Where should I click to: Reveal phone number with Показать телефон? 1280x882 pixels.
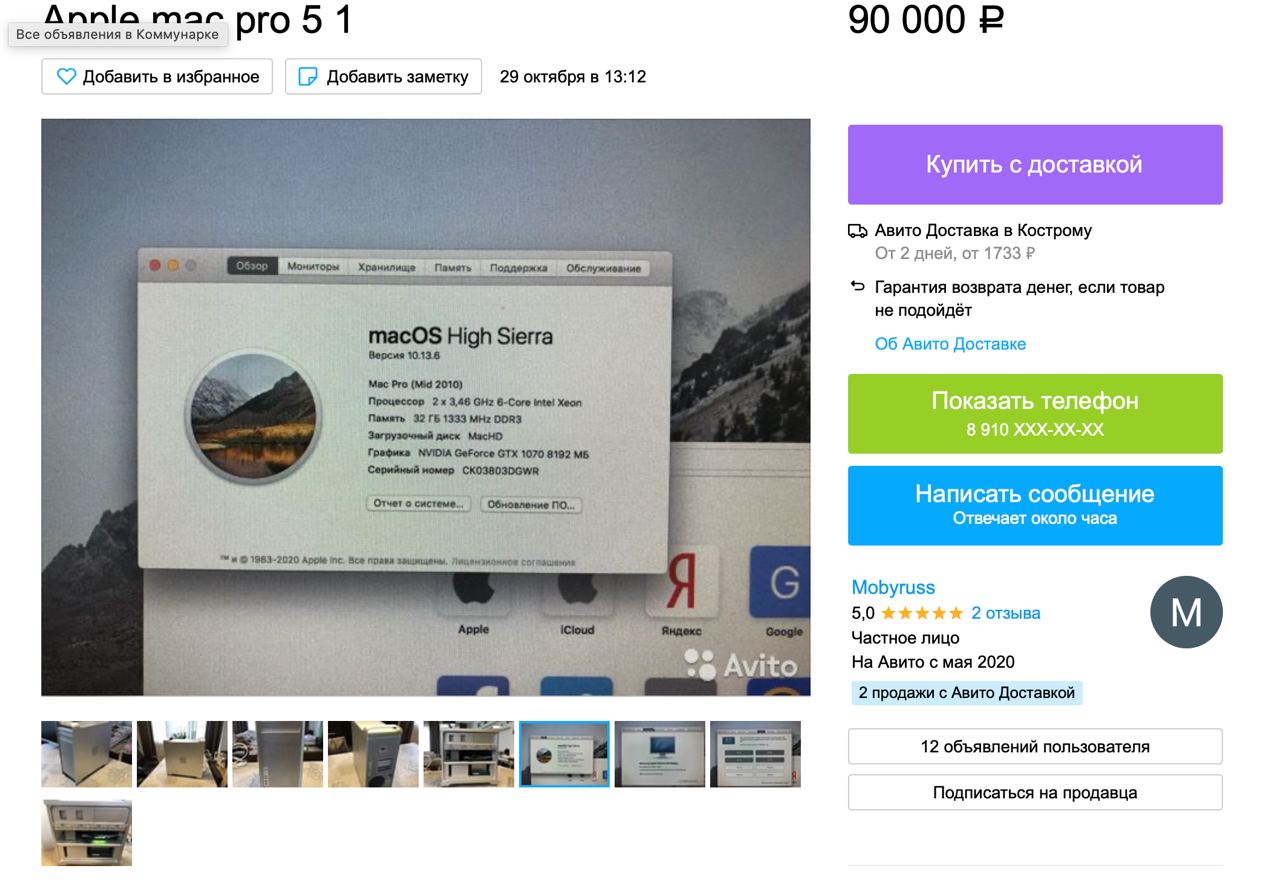[x=1035, y=413]
